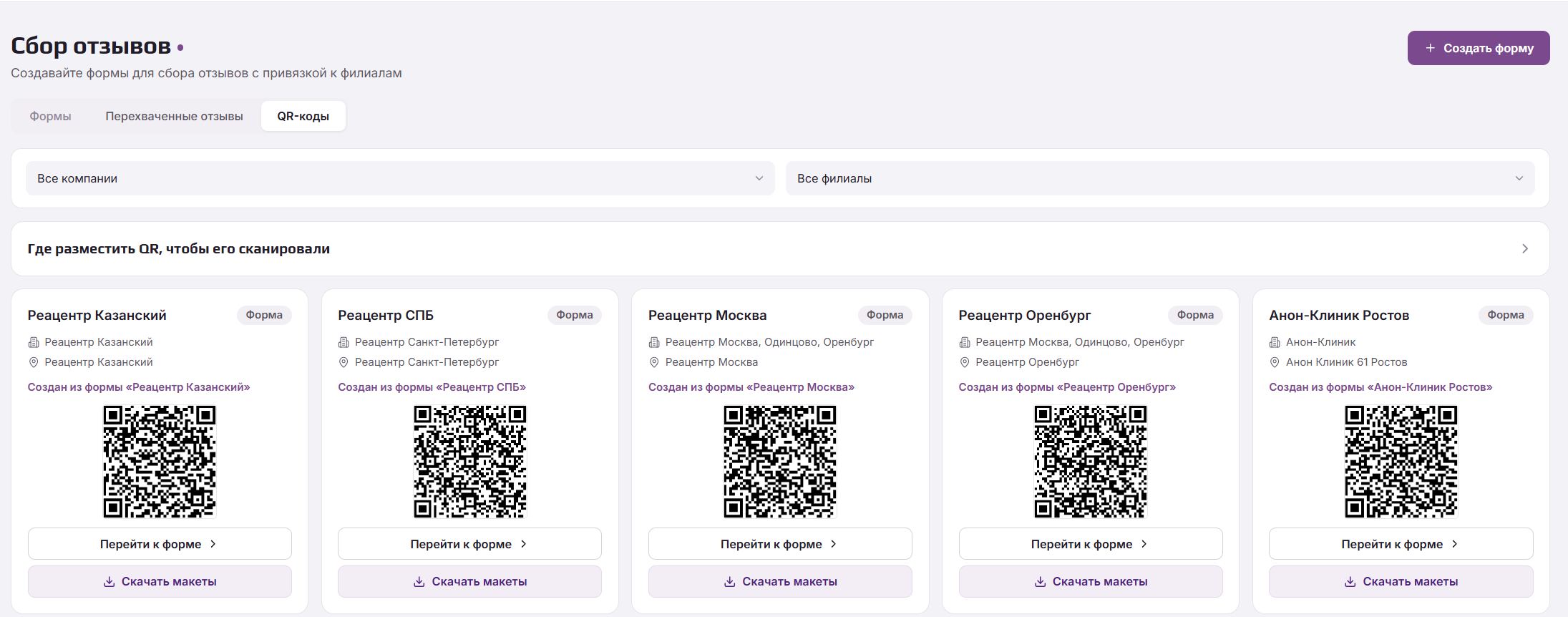The image size is (1568, 617).
Task: Click the Реацентр Москва QR code image
Action: pos(780,462)
